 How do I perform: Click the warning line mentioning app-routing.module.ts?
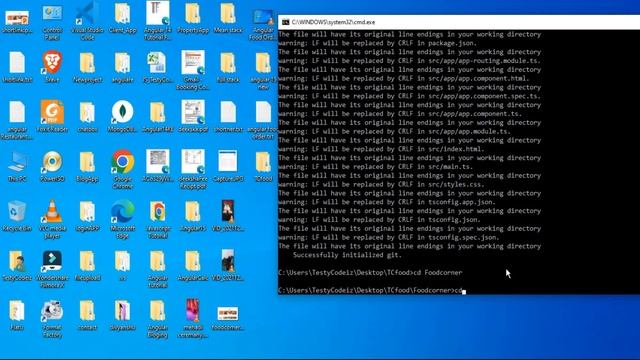click(409, 61)
